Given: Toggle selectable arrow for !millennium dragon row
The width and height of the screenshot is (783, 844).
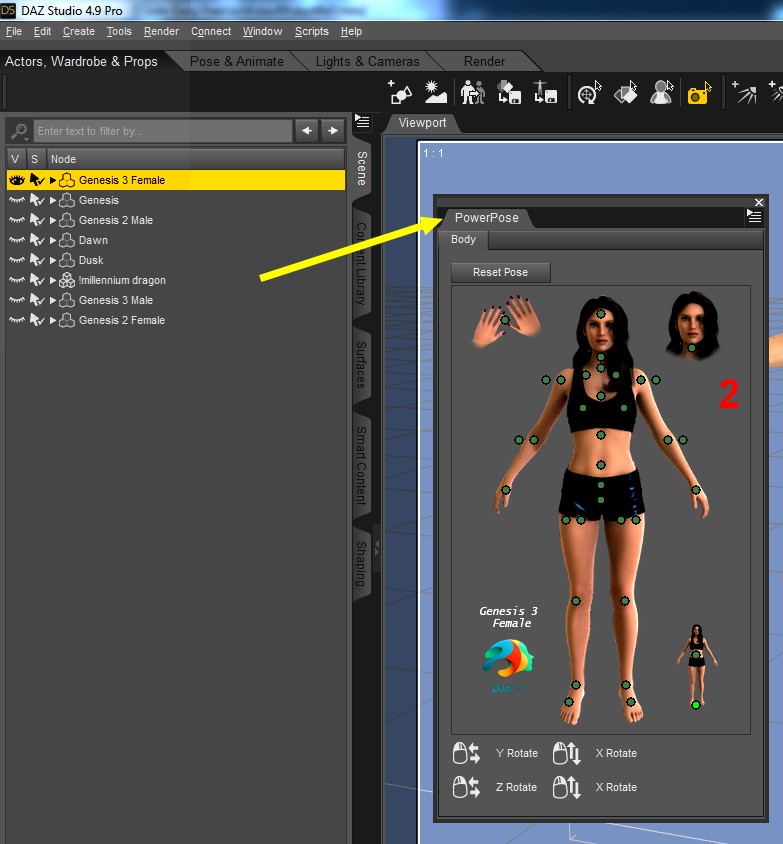Looking at the screenshot, I should (37, 280).
